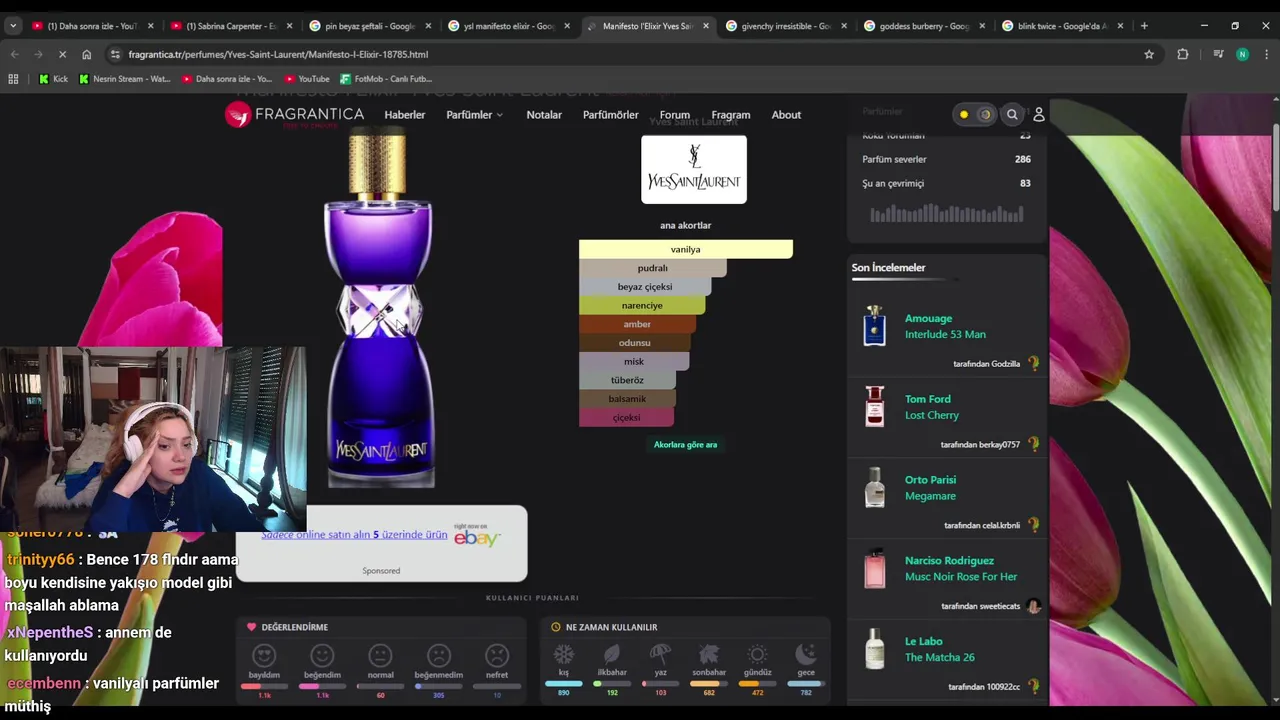Vote the 'beğenmedim' sad face rating

(x=438, y=656)
